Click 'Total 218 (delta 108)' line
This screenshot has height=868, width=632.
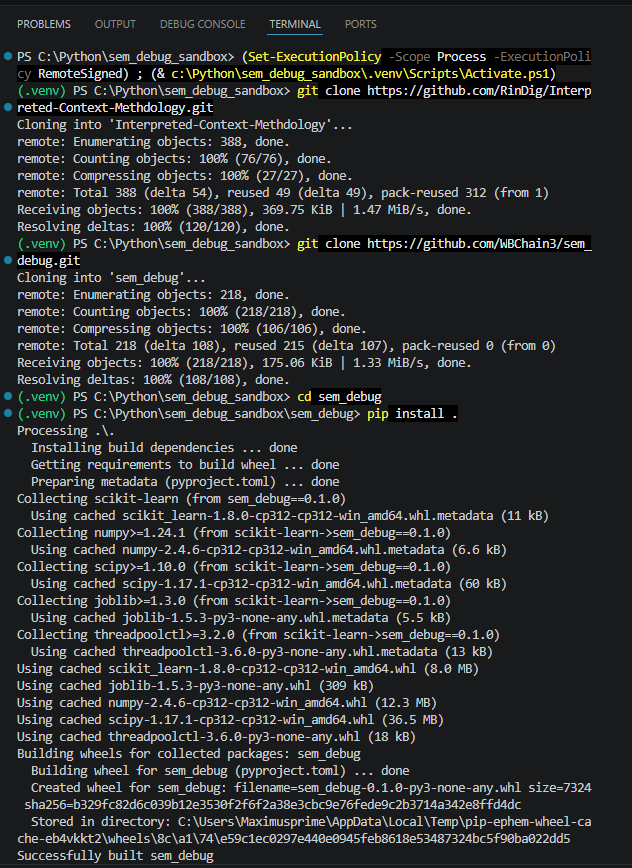286,345
